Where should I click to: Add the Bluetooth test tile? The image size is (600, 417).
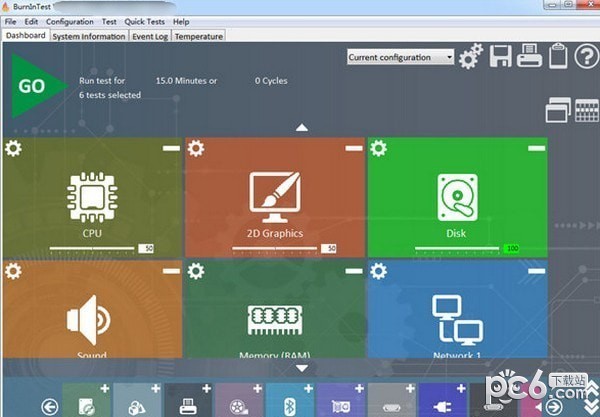290,400
